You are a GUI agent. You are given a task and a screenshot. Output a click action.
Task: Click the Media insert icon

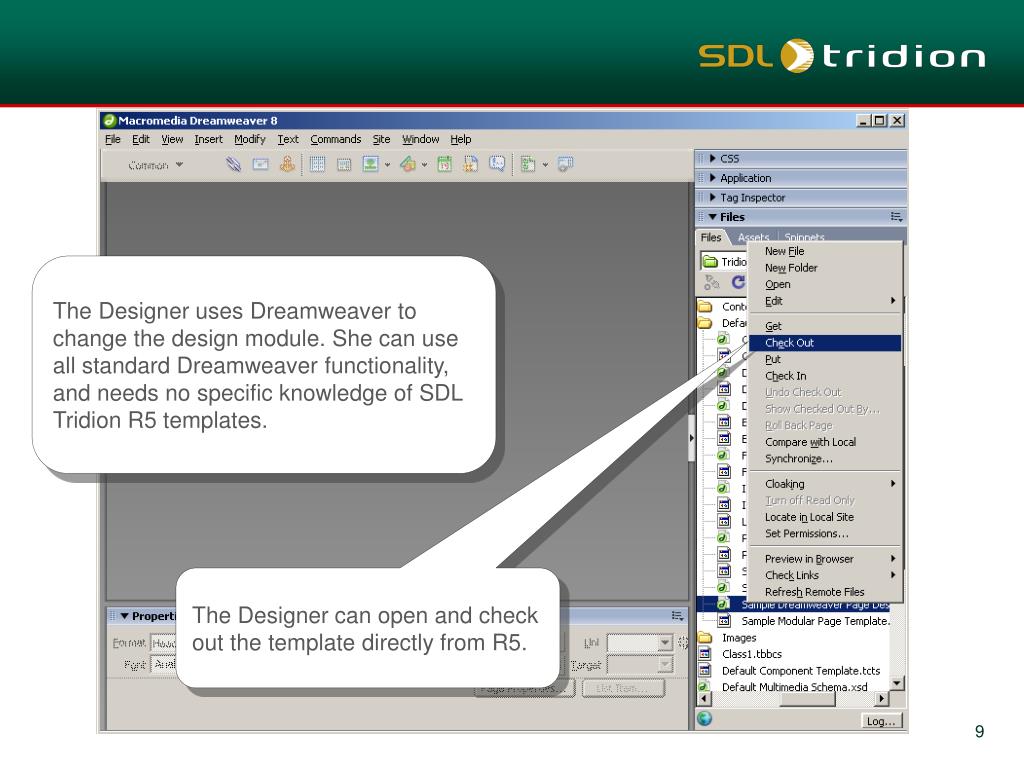[408, 164]
